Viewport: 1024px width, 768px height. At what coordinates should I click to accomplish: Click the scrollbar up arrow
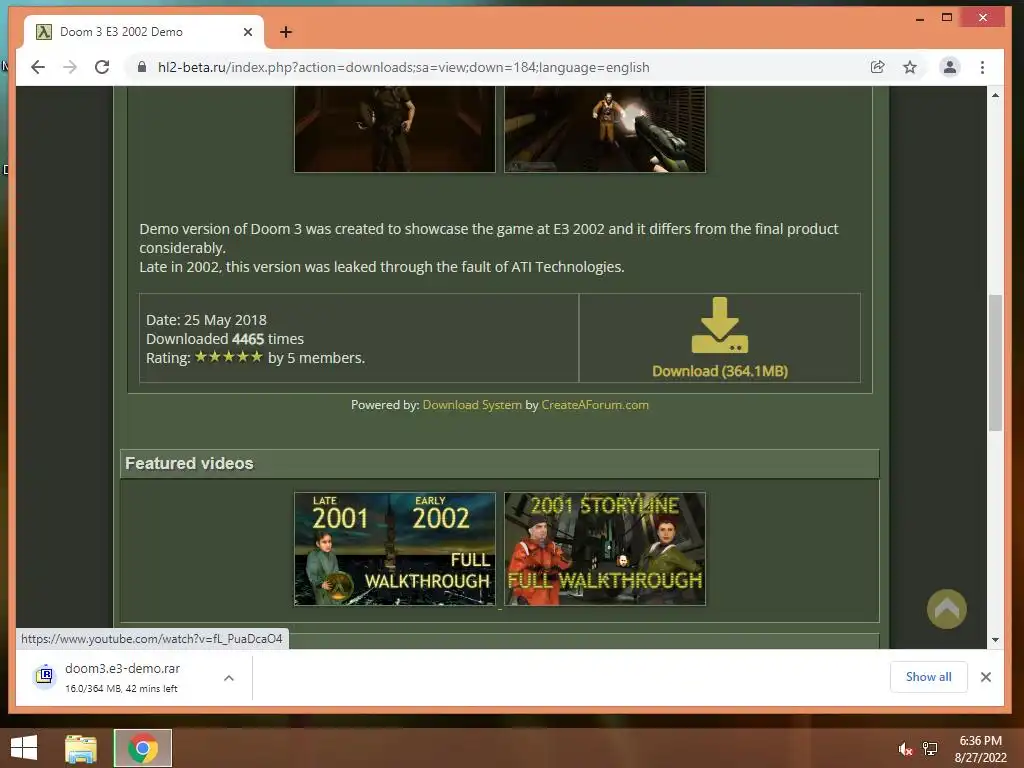click(x=995, y=95)
